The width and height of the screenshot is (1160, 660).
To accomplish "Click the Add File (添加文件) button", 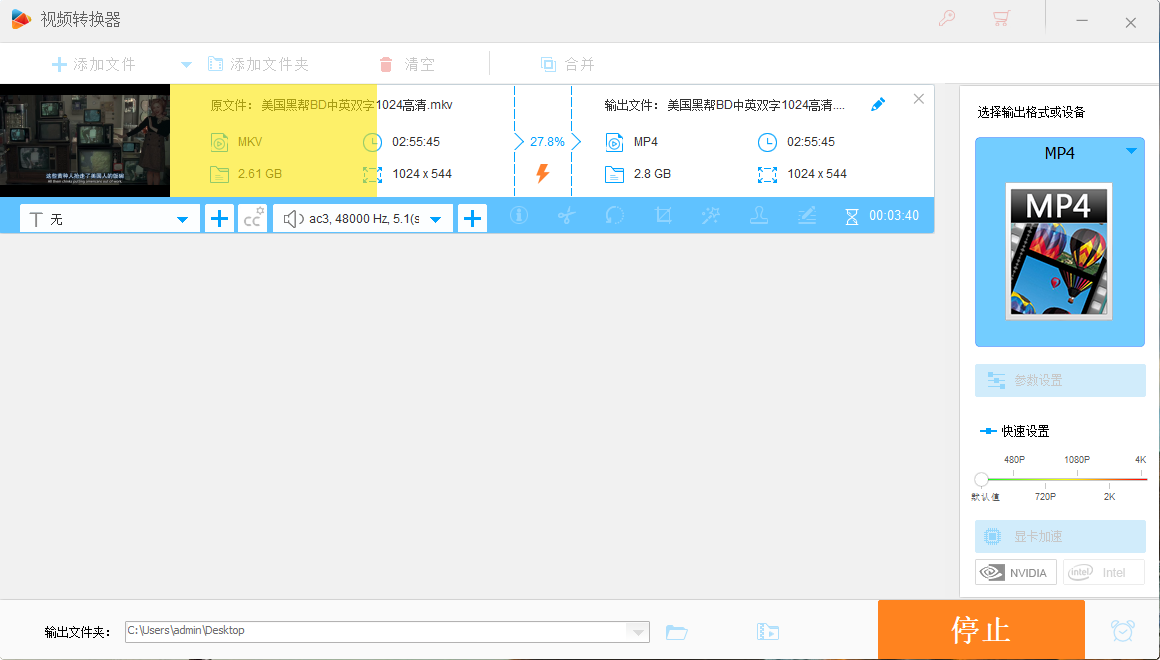I will 93,64.
